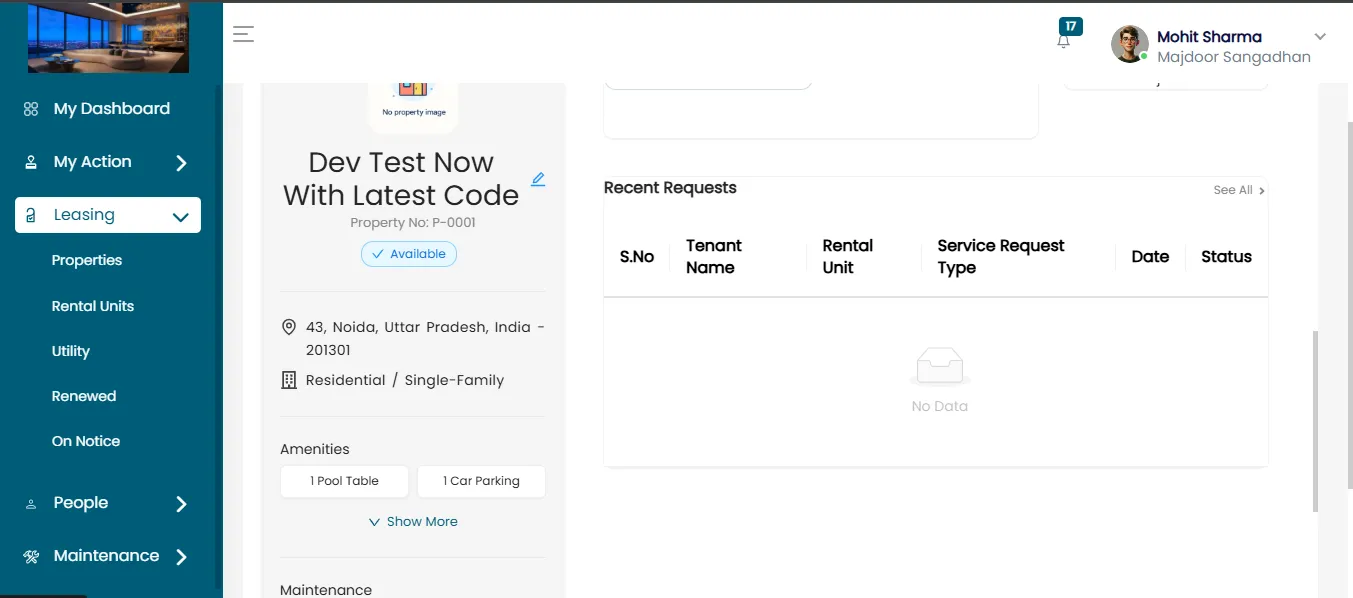Image resolution: width=1353 pixels, height=598 pixels.
Task: Expand the Maintenance submenu arrow
Action: point(181,557)
